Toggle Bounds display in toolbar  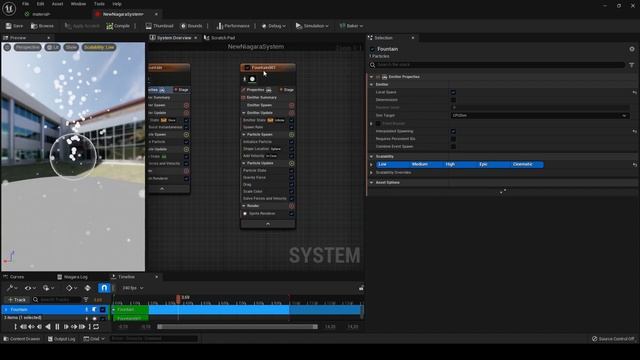click(x=191, y=26)
